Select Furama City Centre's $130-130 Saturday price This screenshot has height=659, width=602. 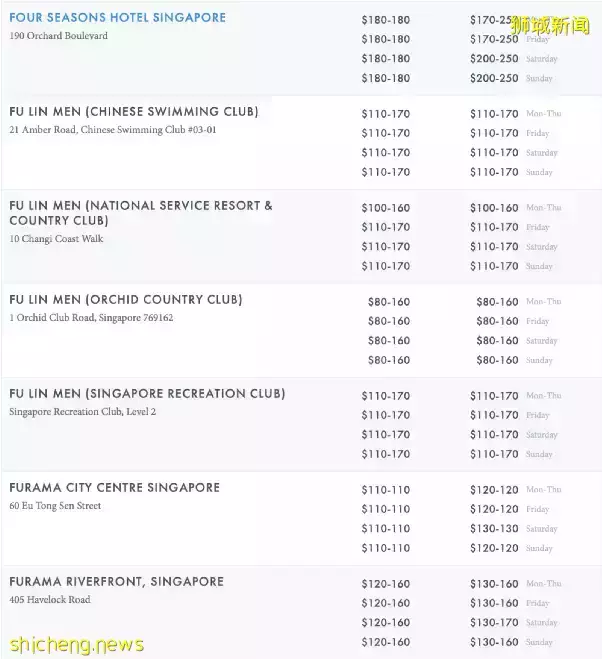[x=494, y=529]
